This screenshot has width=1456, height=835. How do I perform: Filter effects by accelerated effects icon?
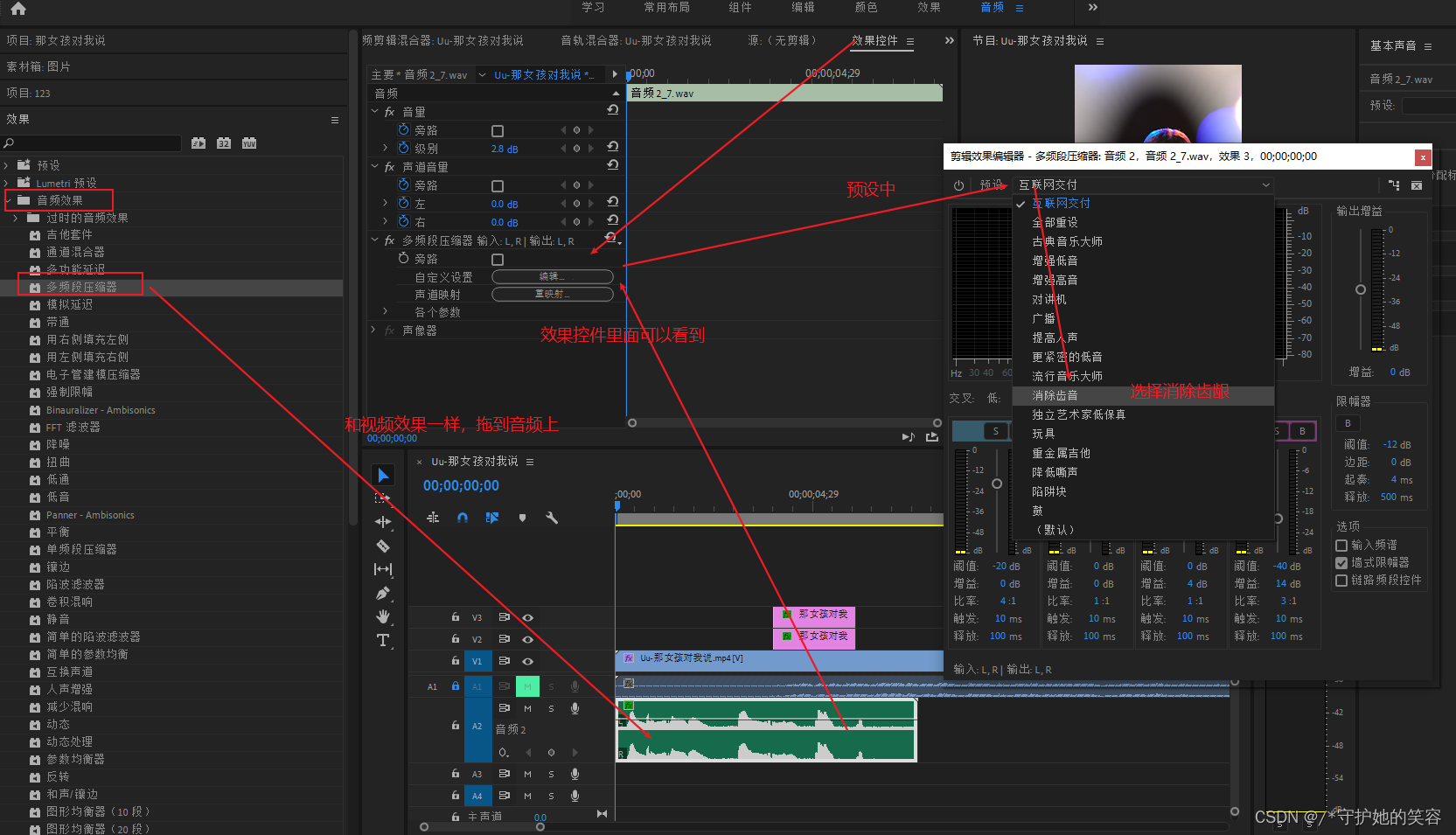199,143
